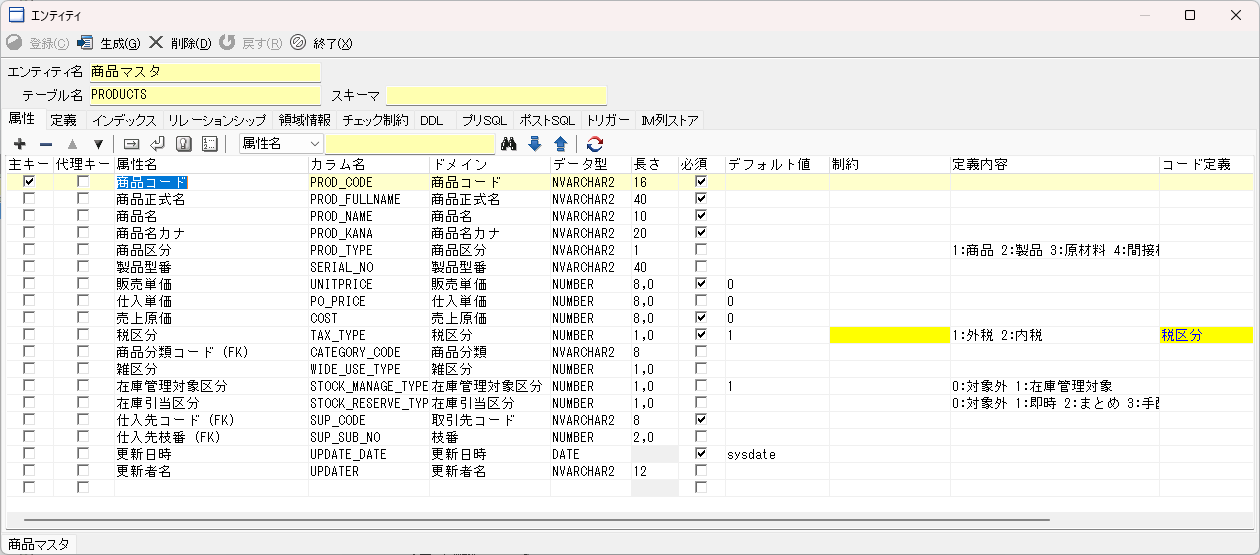
Task: Toggle required checkbox for 税区分 row
Action: tap(701, 335)
